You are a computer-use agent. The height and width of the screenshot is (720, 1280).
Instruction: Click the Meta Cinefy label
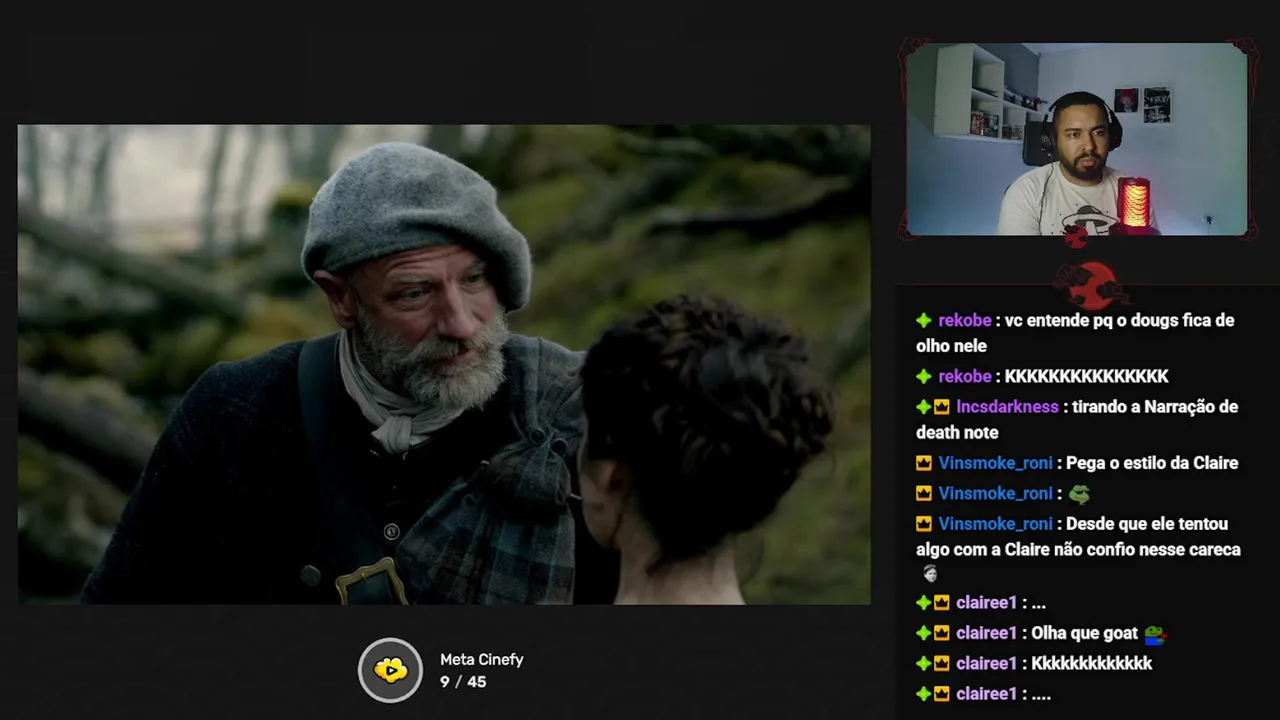(x=481, y=659)
